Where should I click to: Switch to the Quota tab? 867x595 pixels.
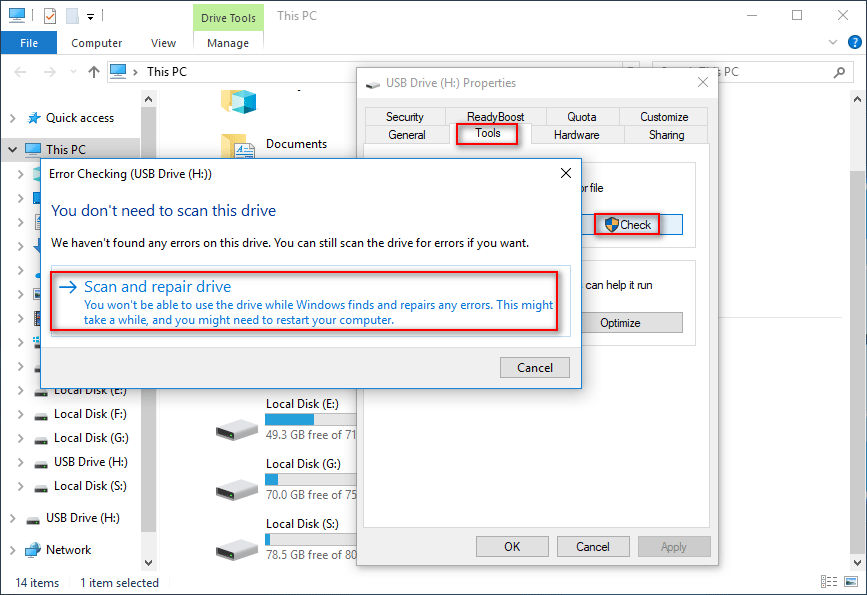click(x=582, y=117)
